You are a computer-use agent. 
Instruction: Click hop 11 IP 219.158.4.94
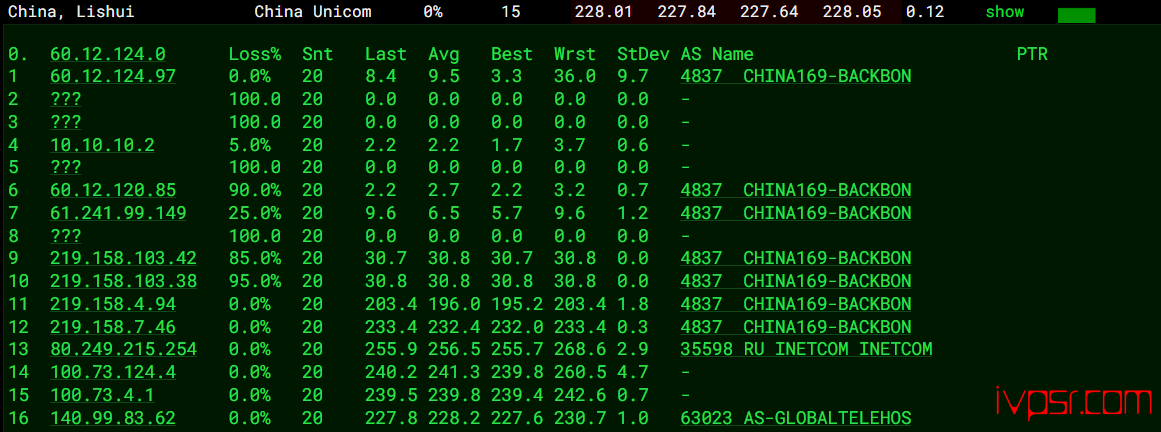113,304
